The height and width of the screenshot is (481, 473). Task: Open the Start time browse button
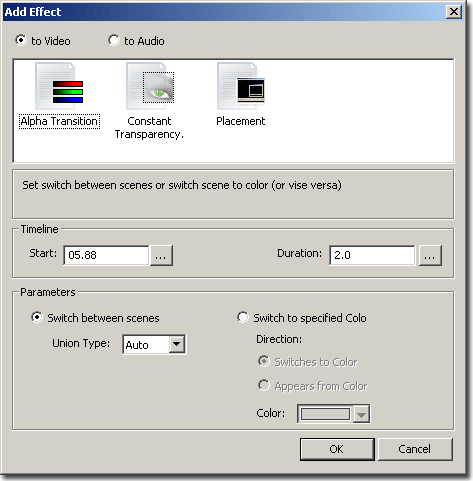click(x=161, y=256)
